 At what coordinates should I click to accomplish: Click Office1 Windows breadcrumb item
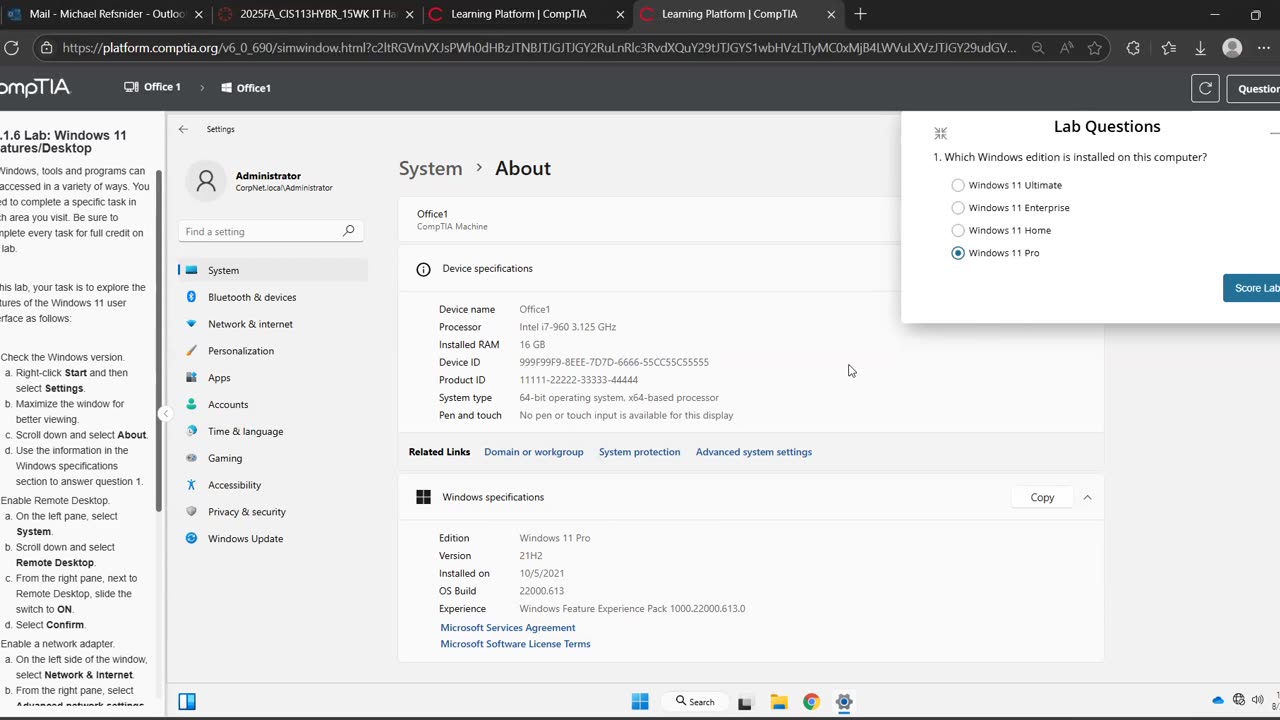pyautogui.click(x=246, y=88)
